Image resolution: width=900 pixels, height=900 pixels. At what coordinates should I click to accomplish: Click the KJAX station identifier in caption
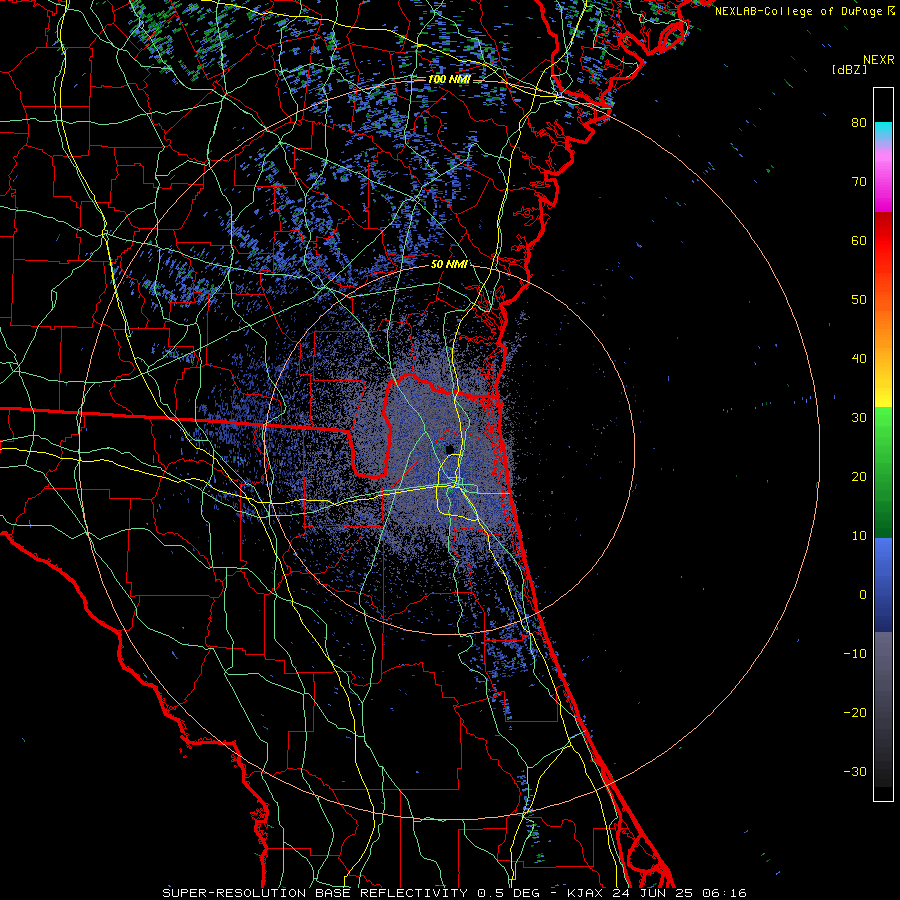[587, 893]
